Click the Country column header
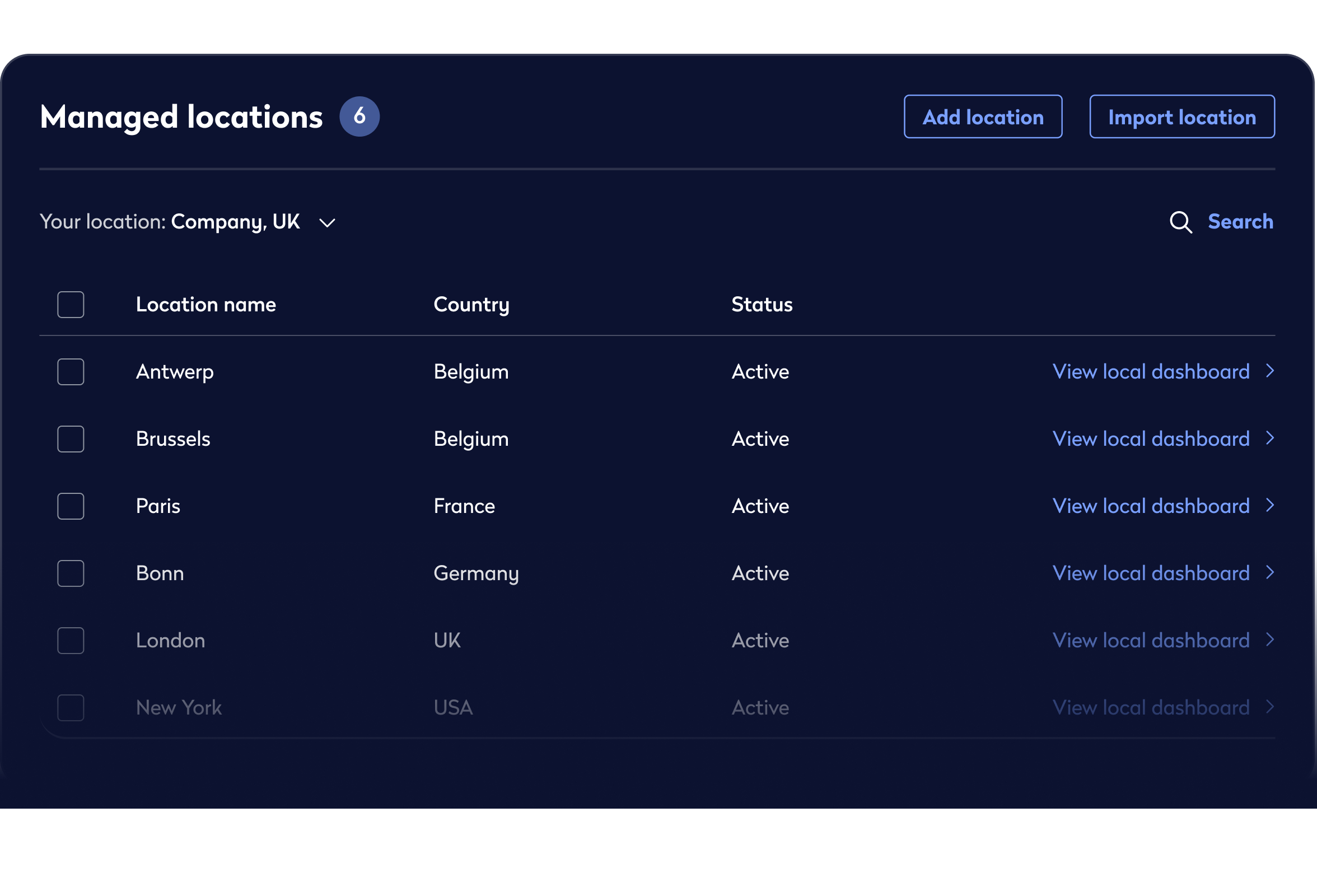1317x896 pixels. tap(472, 305)
